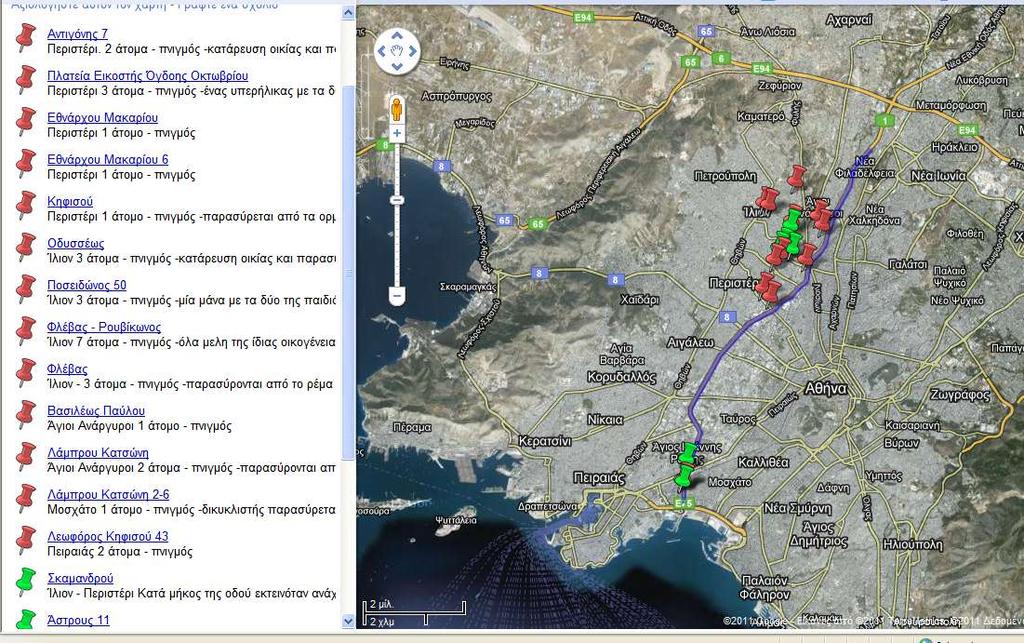Open the Βασιλέως Παύλου link
Viewport: 1024px width, 643px height.
(x=96, y=411)
